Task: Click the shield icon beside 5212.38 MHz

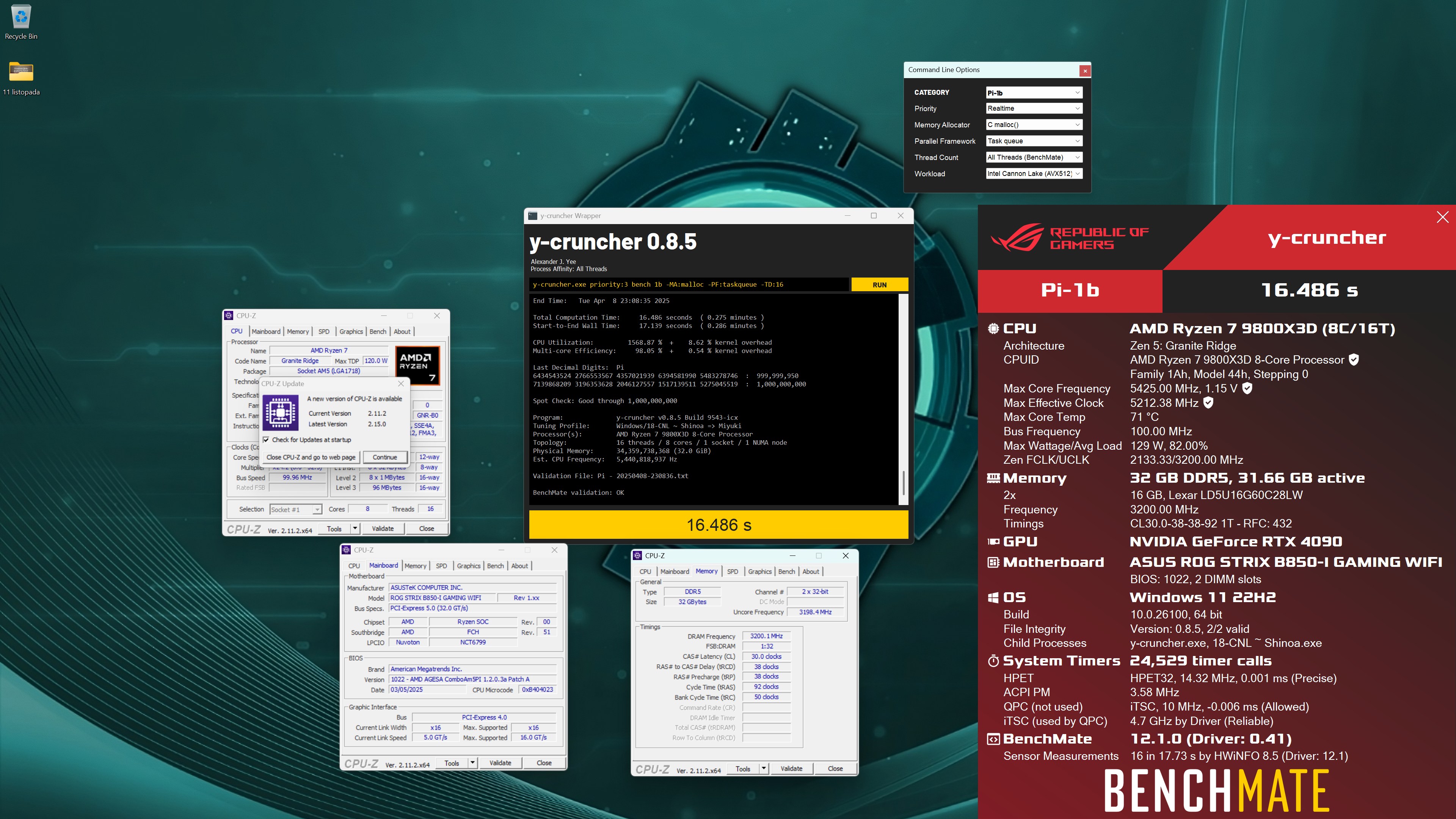Action: tap(1208, 402)
